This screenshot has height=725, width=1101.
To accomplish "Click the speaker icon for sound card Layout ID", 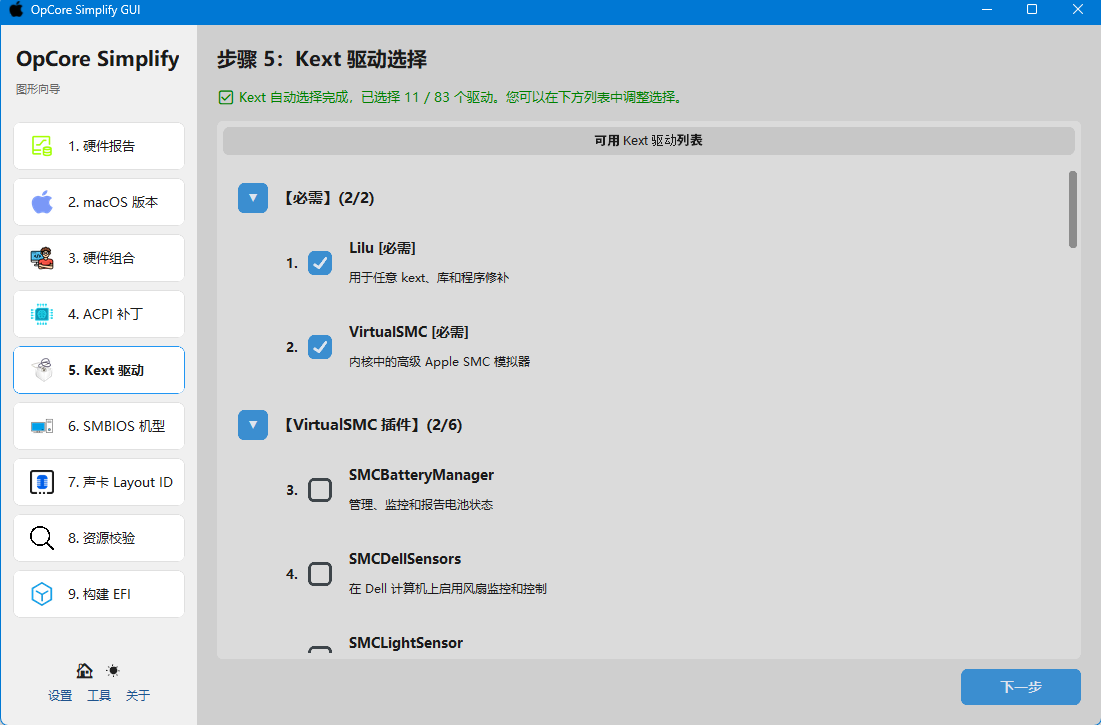I will [x=41, y=482].
